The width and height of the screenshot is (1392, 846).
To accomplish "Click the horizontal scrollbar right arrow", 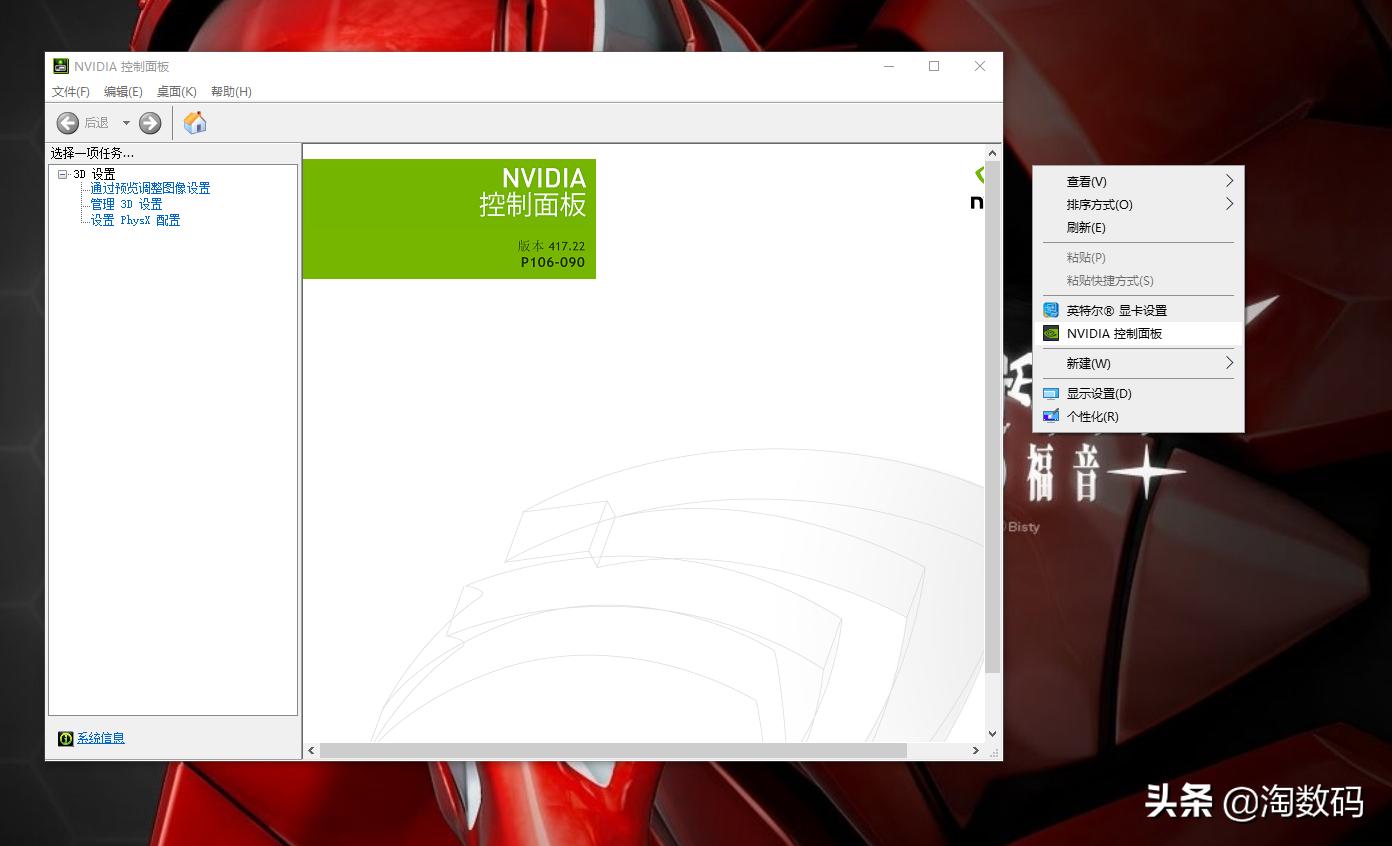I will pyautogui.click(x=976, y=750).
